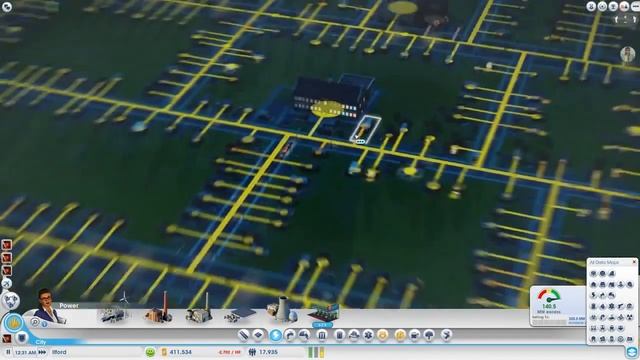The height and width of the screenshot is (360, 640).
Task: Open the region view heart icon
Action: (x=10, y=300)
